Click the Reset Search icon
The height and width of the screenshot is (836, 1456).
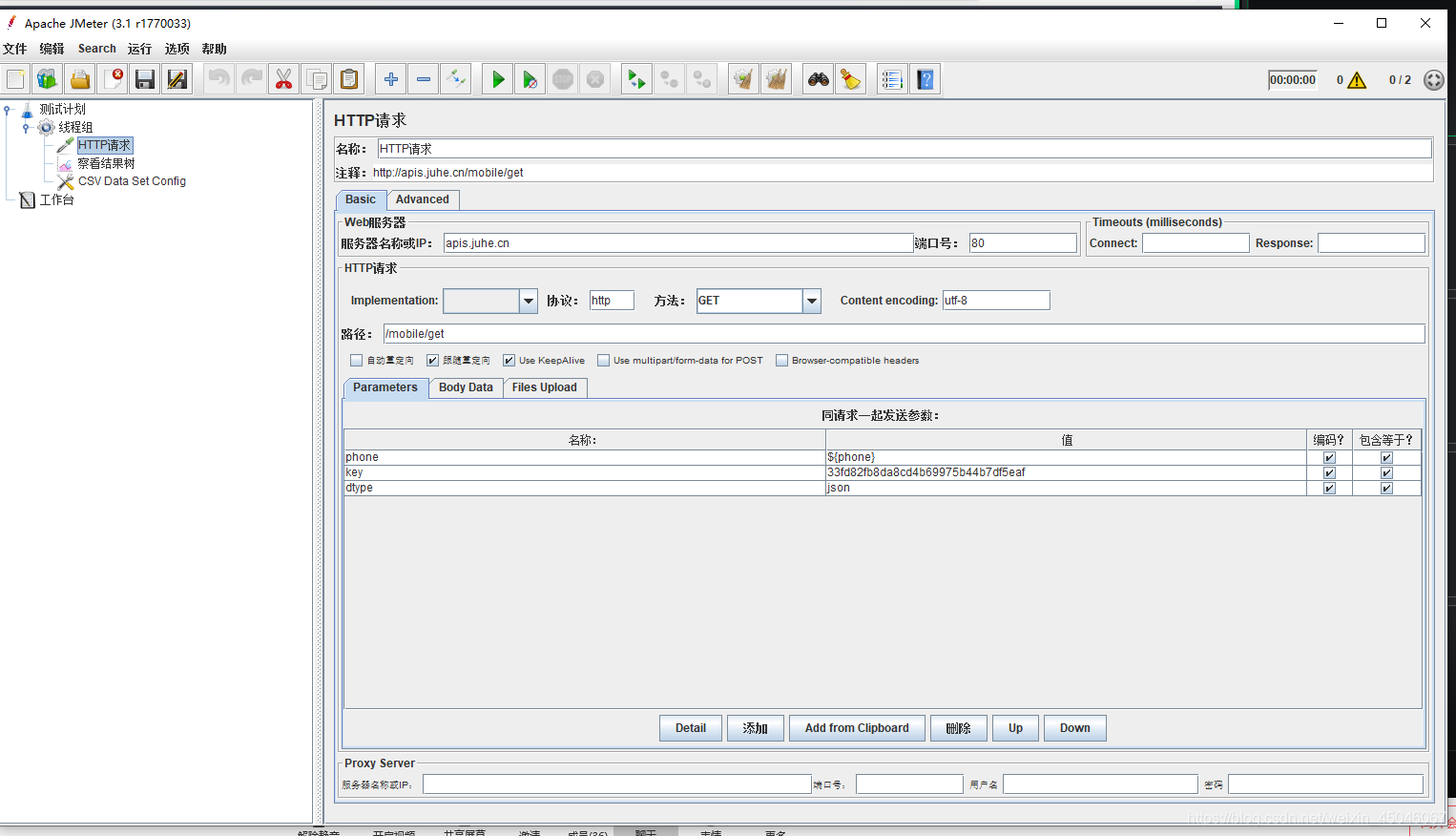[850, 79]
